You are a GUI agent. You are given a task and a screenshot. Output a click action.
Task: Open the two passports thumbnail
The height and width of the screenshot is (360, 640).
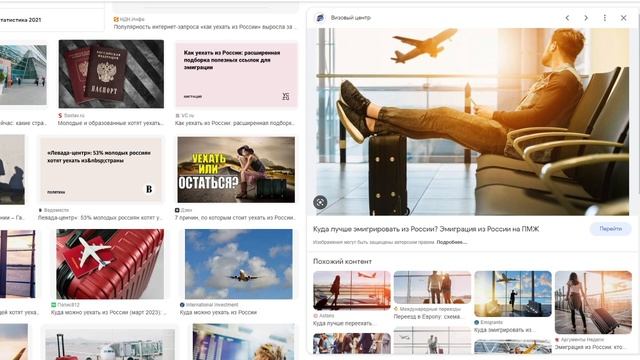click(111, 74)
